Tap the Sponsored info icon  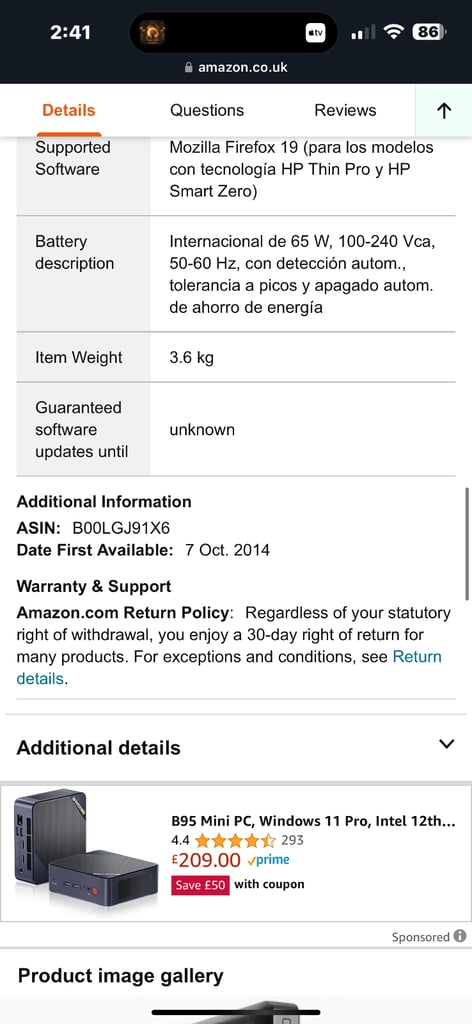pyautogui.click(x=460, y=936)
